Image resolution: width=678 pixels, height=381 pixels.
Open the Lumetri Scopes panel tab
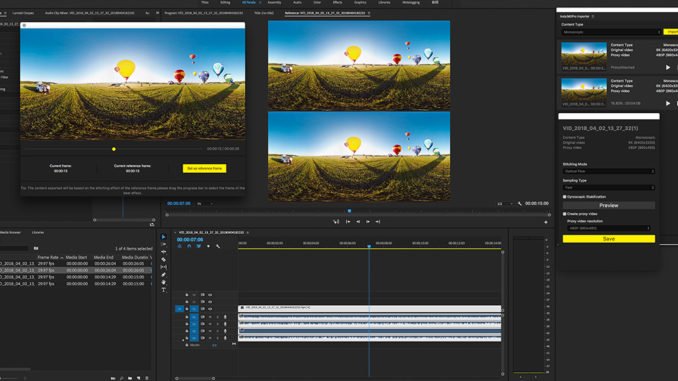(23, 13)
